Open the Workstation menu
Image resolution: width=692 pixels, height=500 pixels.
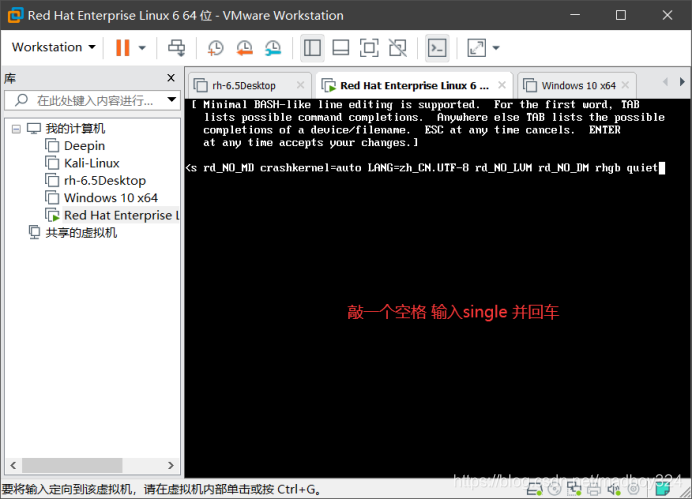pos(53,47)
